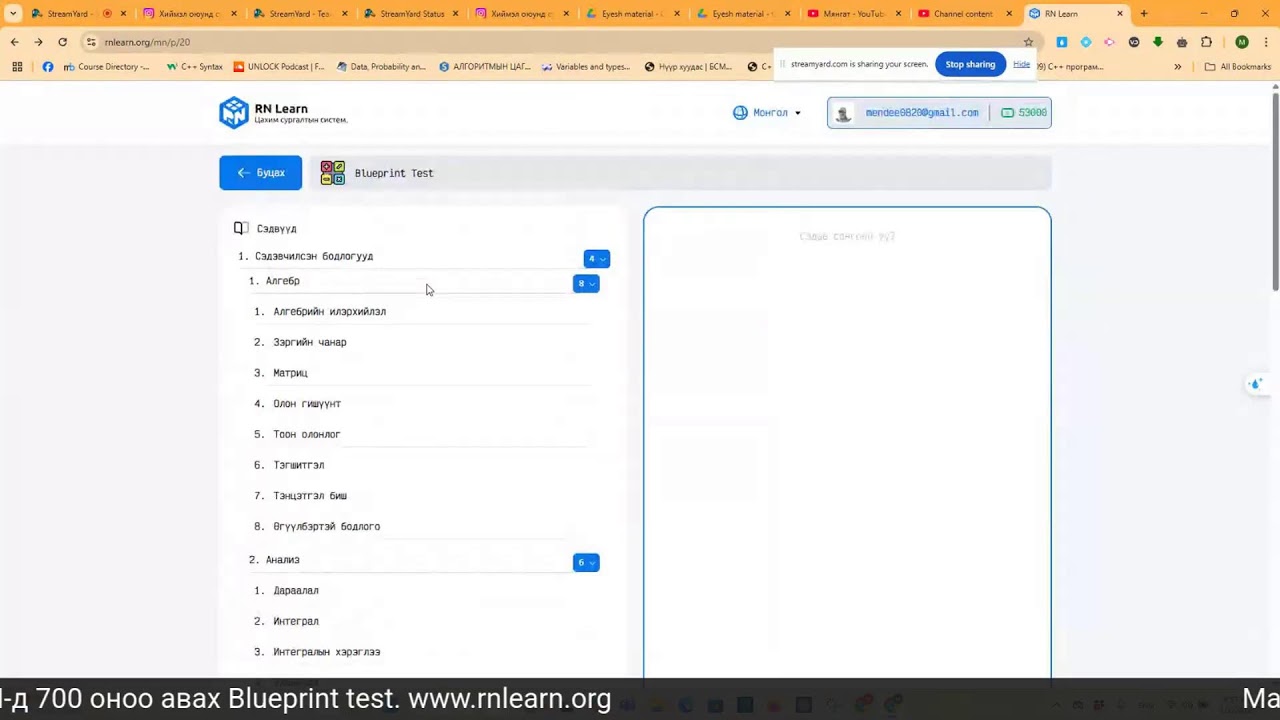Show more bookmarks with the chevron
Image resolution: width=1280 pixels, height=720 pixels.
[1177, 67]
